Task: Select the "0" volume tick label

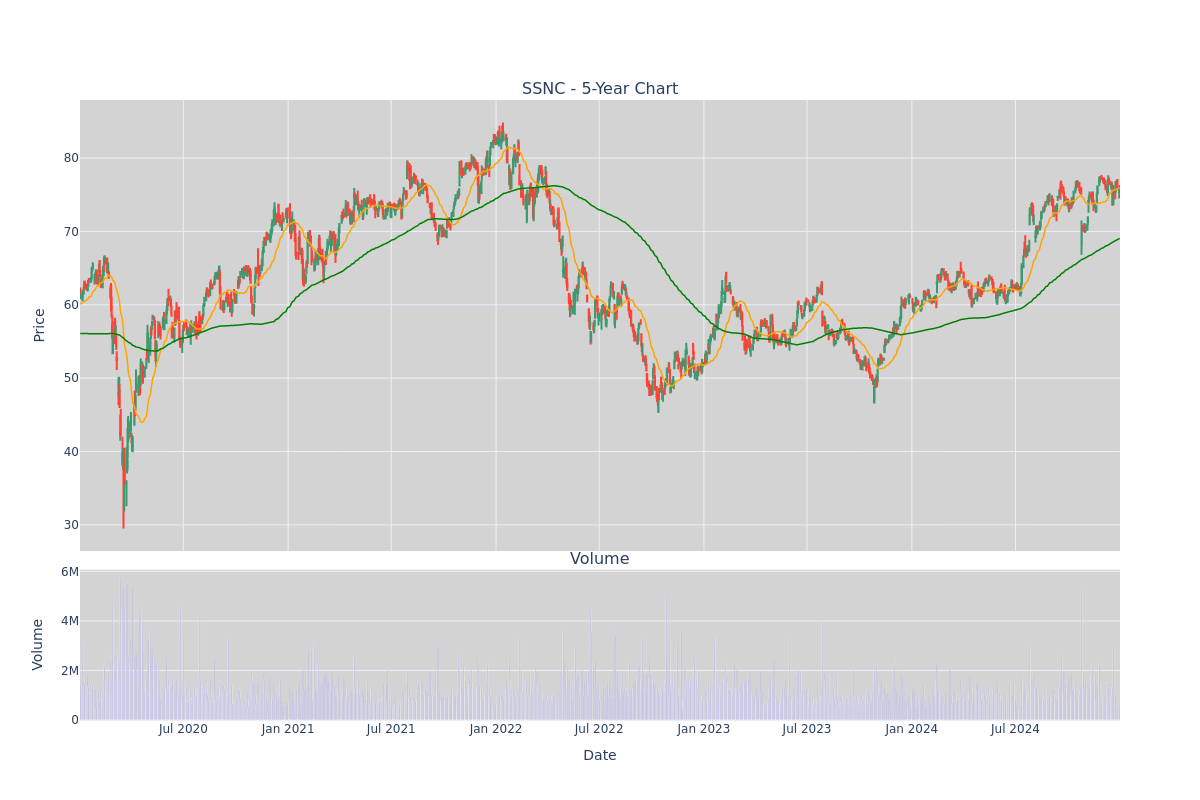Action: pyautogui.click(x=75, y=720)
